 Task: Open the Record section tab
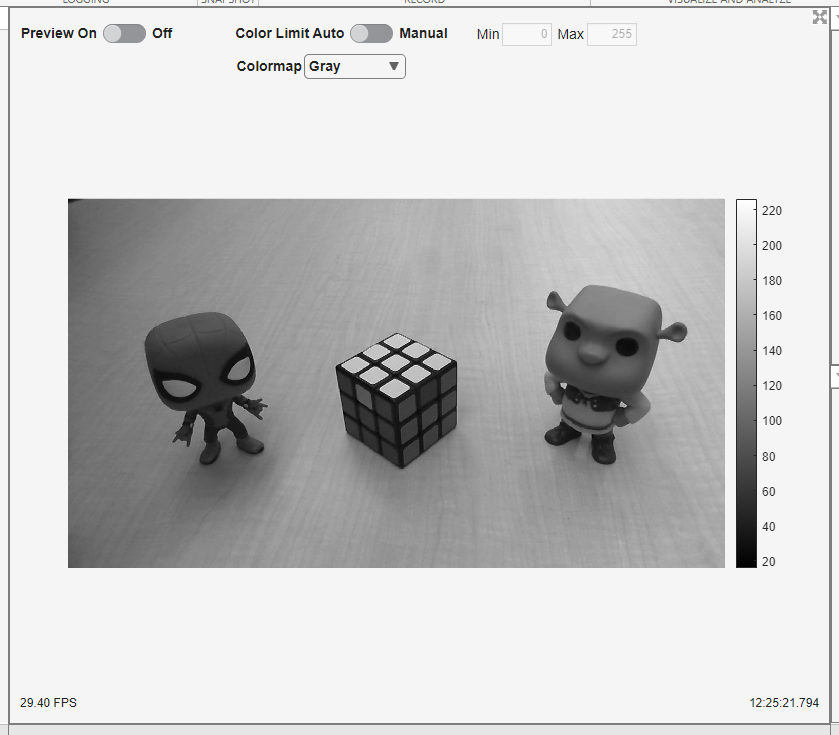click(424, 2)
